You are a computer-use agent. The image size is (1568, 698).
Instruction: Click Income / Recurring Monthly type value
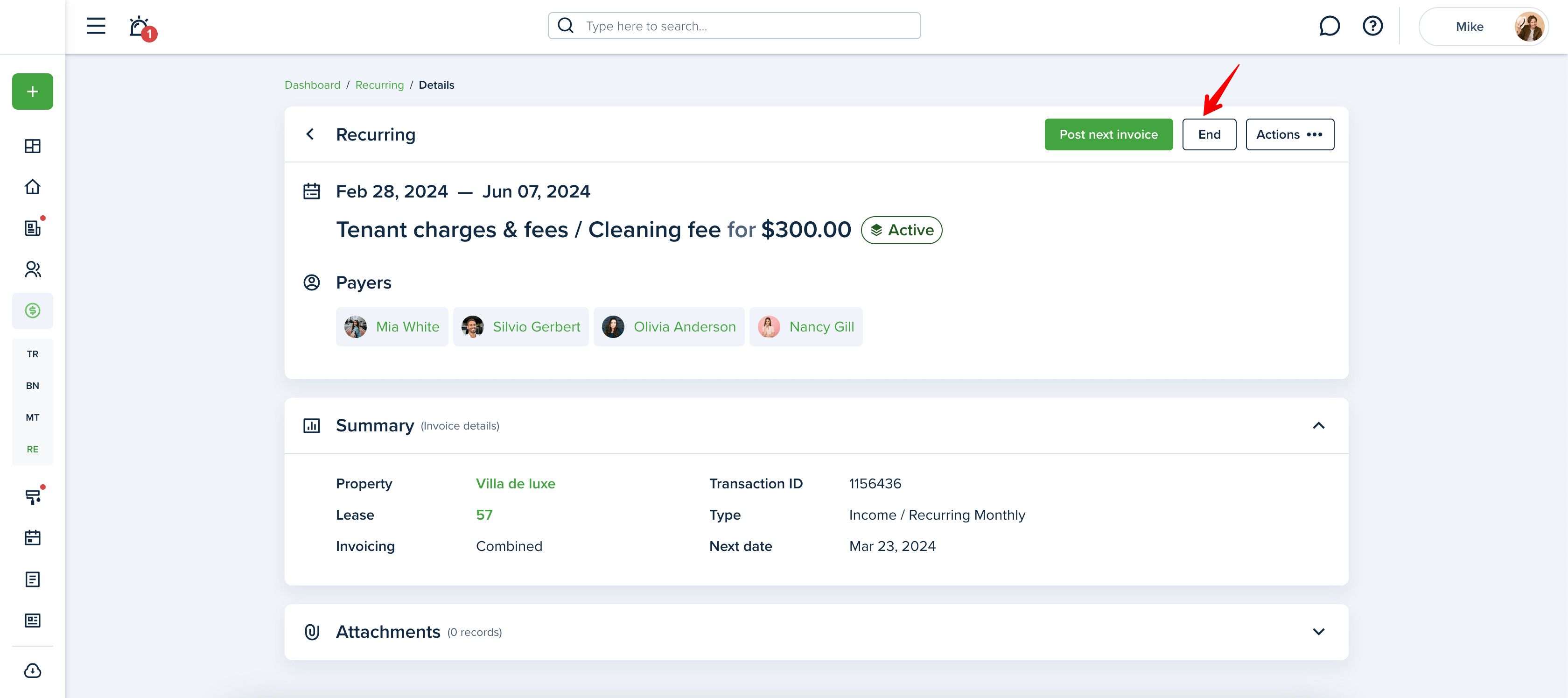tap(938, 515)
